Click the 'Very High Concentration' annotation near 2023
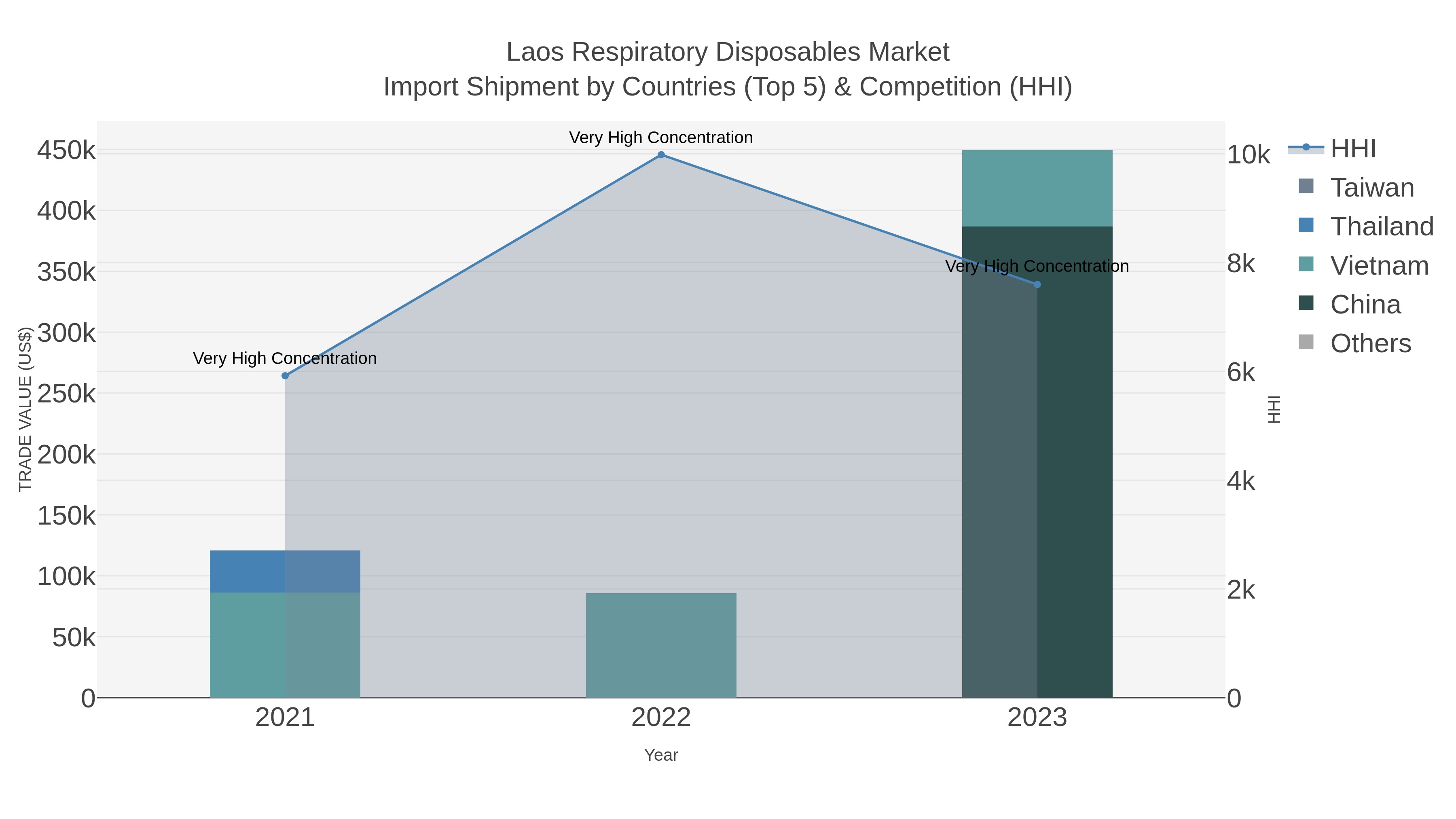Screen dimensions: 1456x819 click(x=1037, y=266)
